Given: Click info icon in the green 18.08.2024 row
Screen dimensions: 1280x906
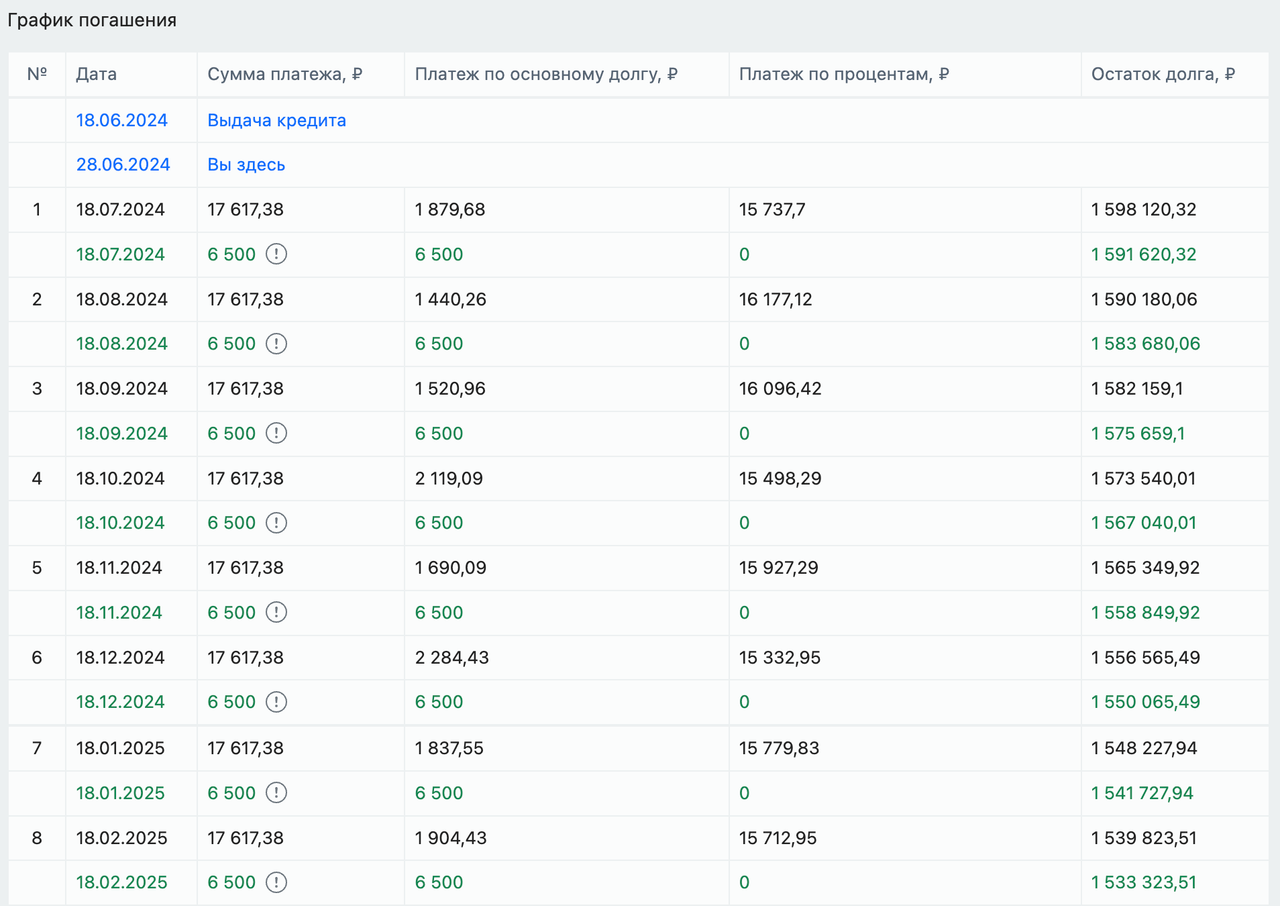Looking at the screenshot, I should point(277,344).
